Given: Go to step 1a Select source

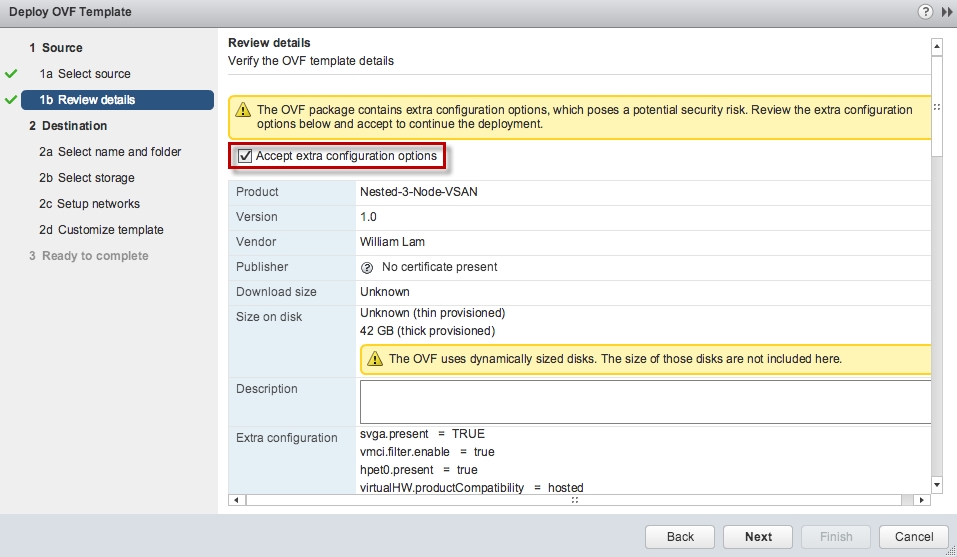Looking at the screenshot, I should pos(85,74).
